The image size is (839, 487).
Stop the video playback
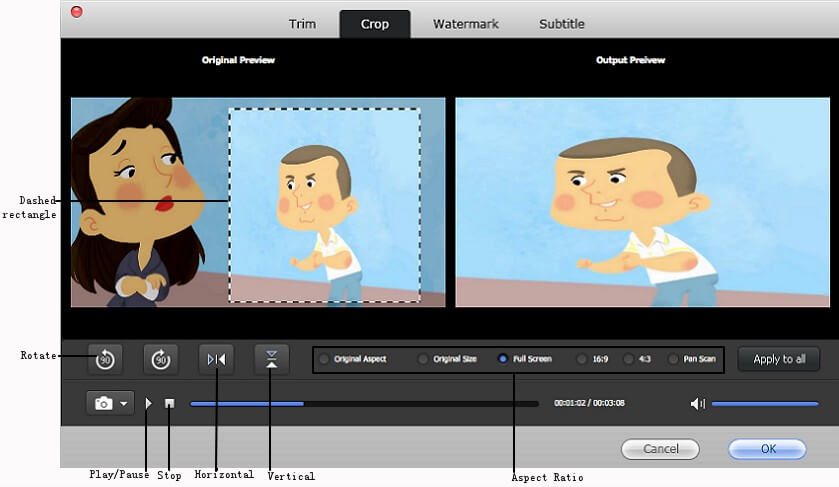pos(169,404)
